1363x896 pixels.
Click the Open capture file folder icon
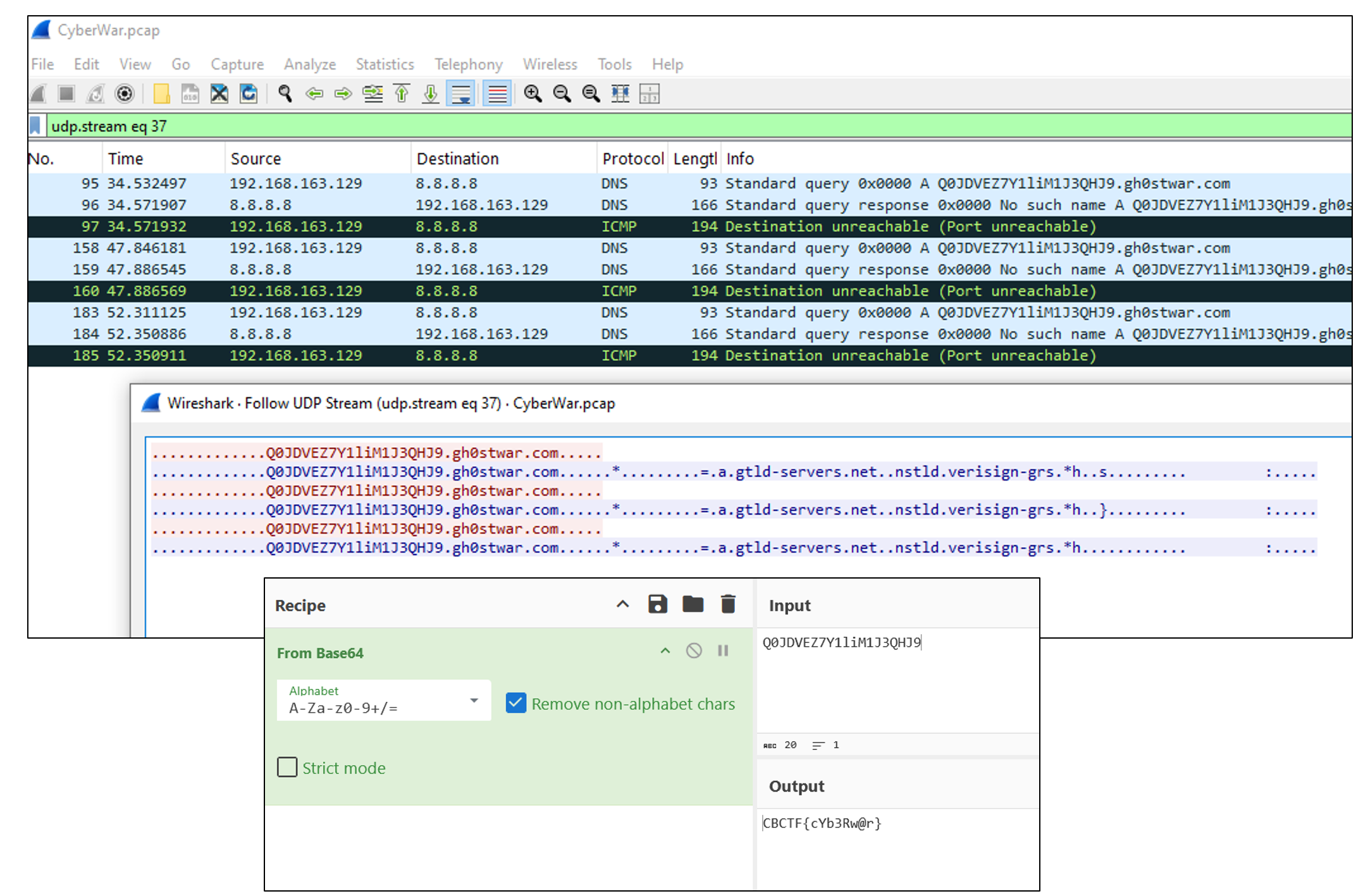[x=161, y=94]
